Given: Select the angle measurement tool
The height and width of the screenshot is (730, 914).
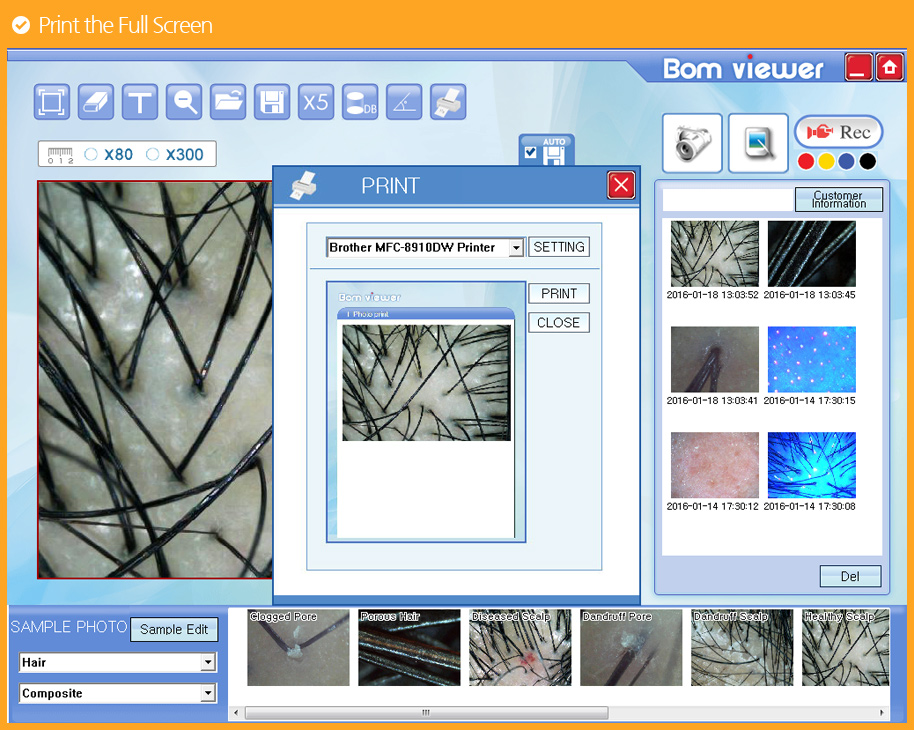Looking at the screenshot, I should [x=404, y=101].
